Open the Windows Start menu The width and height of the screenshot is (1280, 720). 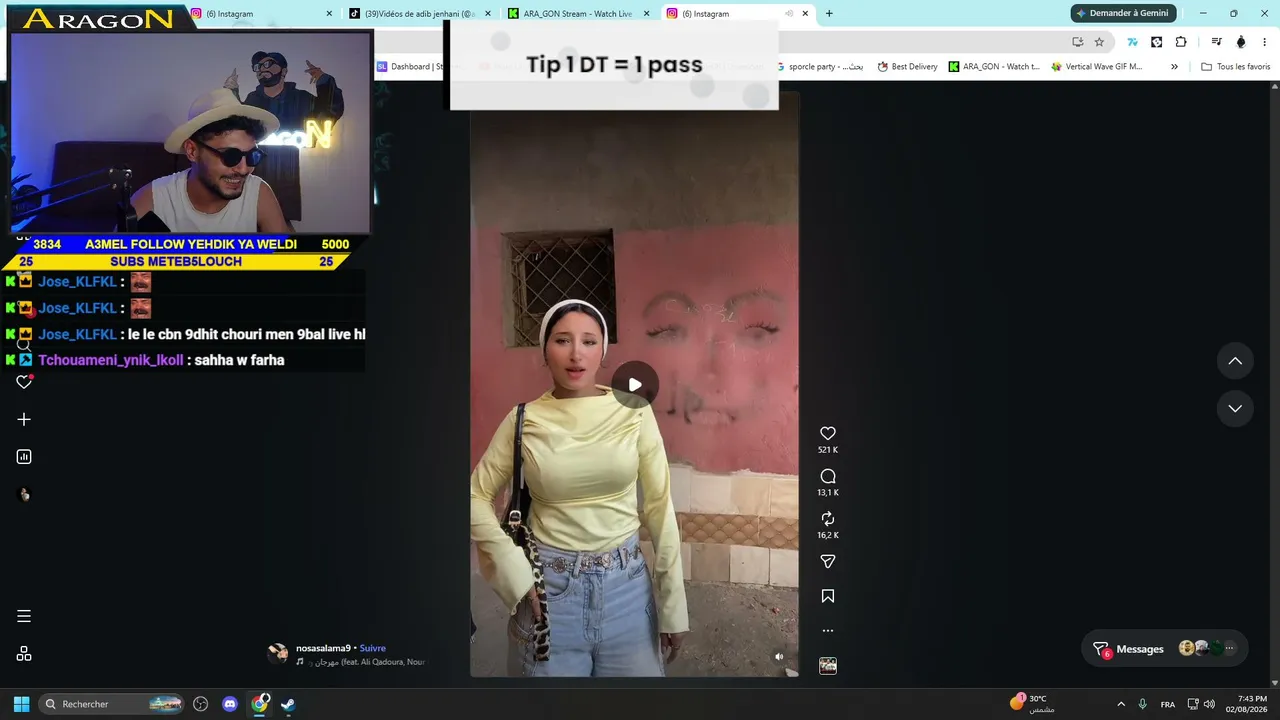pyautogui.click(x=21, y=704)
